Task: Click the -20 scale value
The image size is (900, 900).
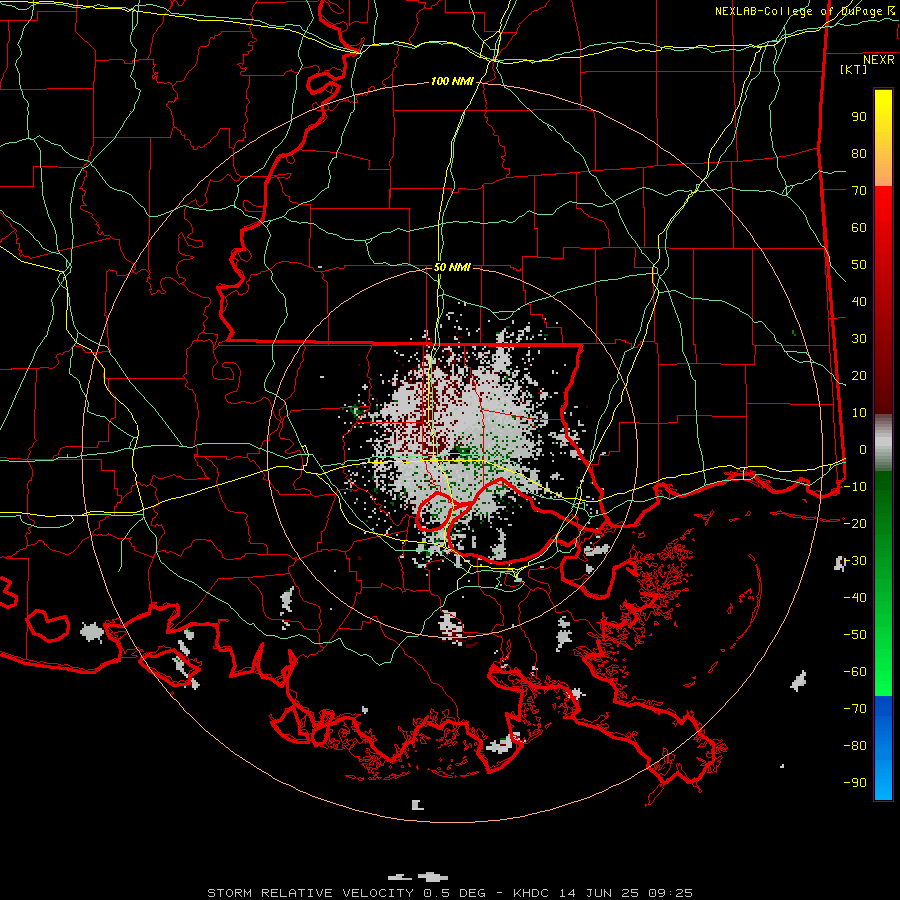Action: 855,524
